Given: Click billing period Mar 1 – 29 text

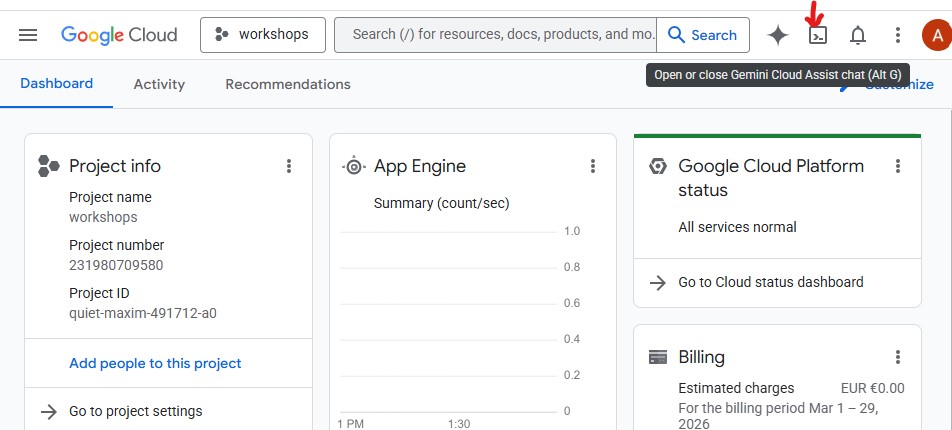Looking at the screenshot, I should click(x=778, y=415).
